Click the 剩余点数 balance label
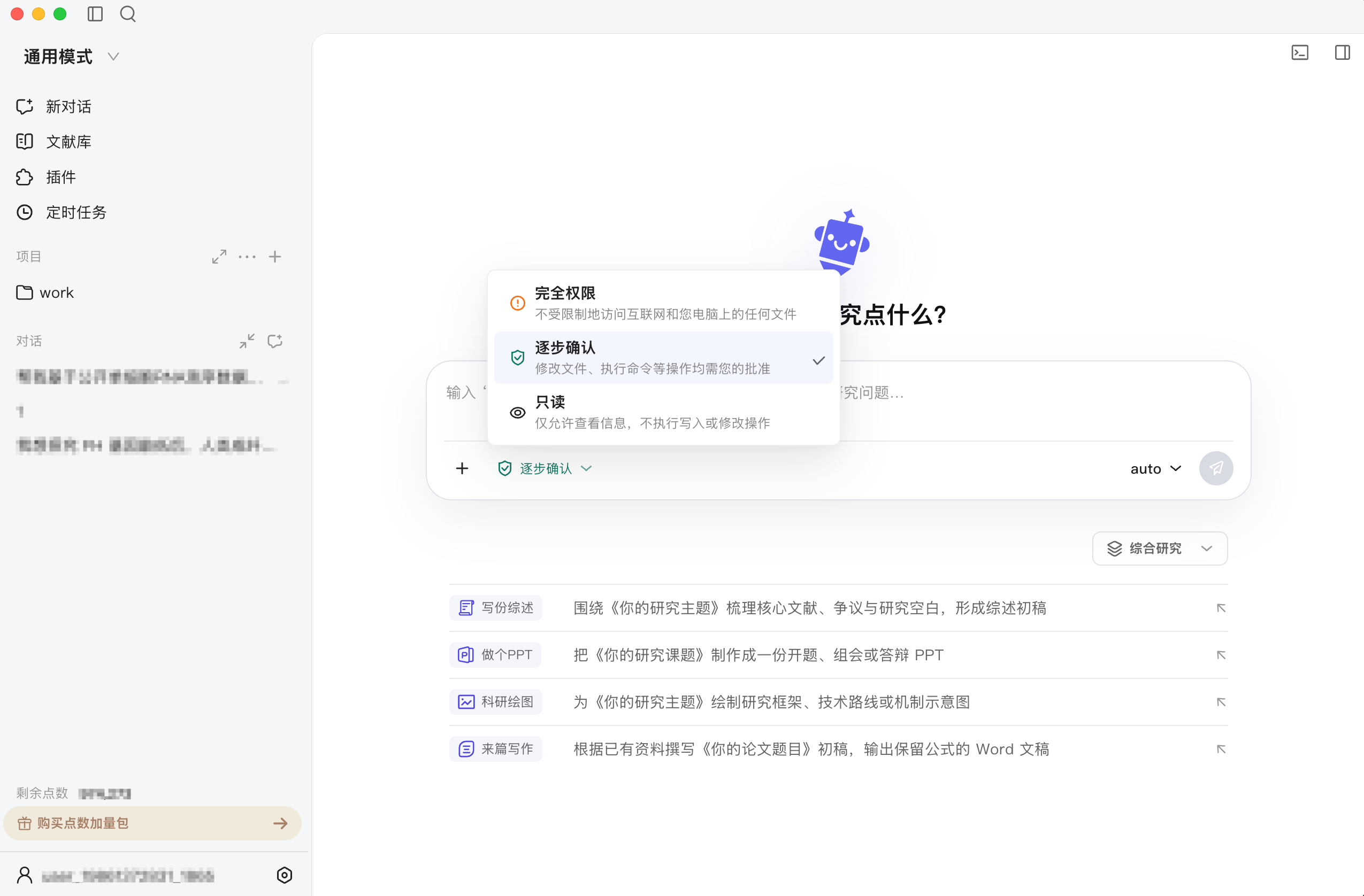Viewport: 1364px width, 896px height. coord(42,793)
